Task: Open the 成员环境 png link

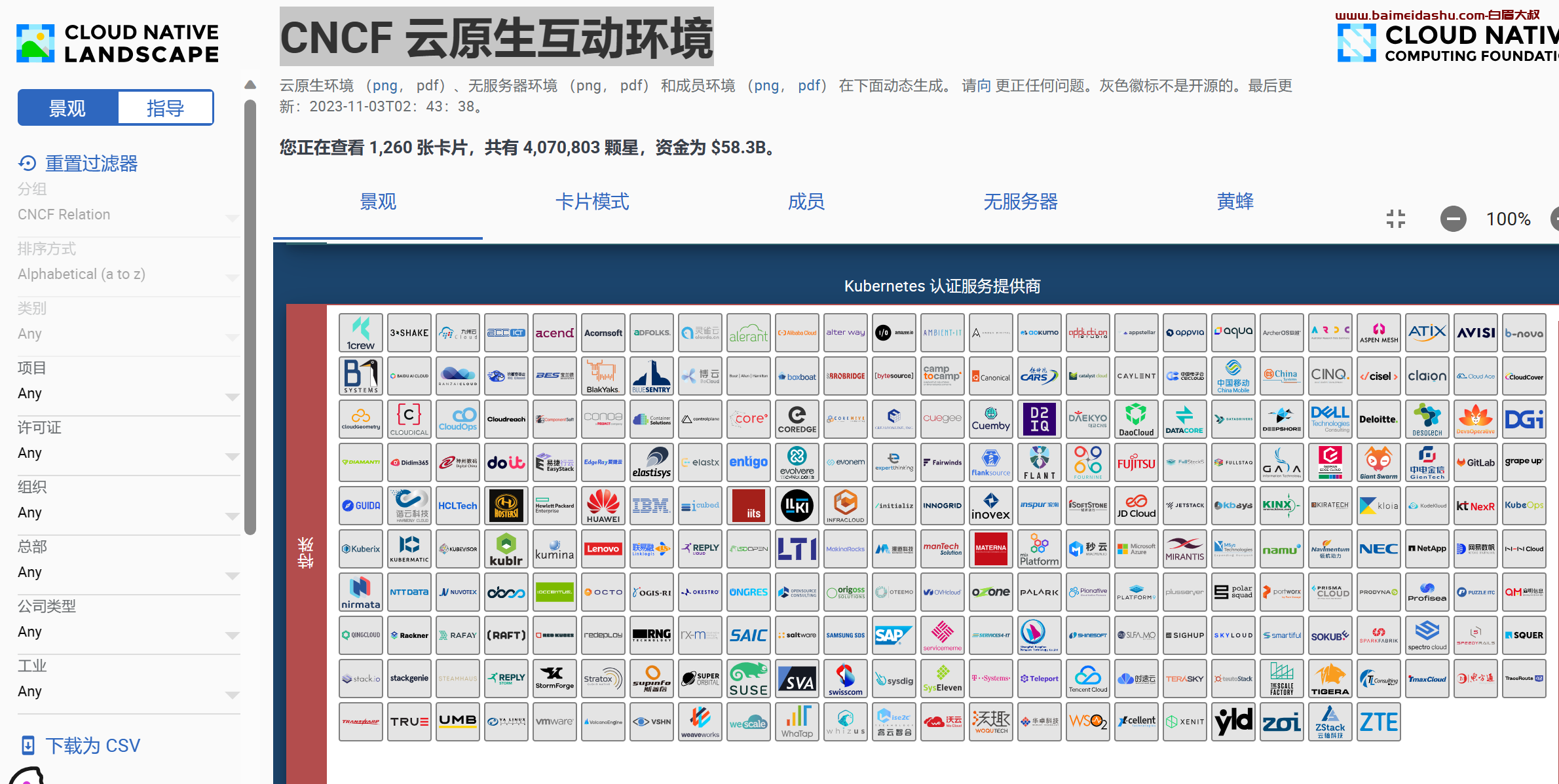Action: [x=766, y=86]
